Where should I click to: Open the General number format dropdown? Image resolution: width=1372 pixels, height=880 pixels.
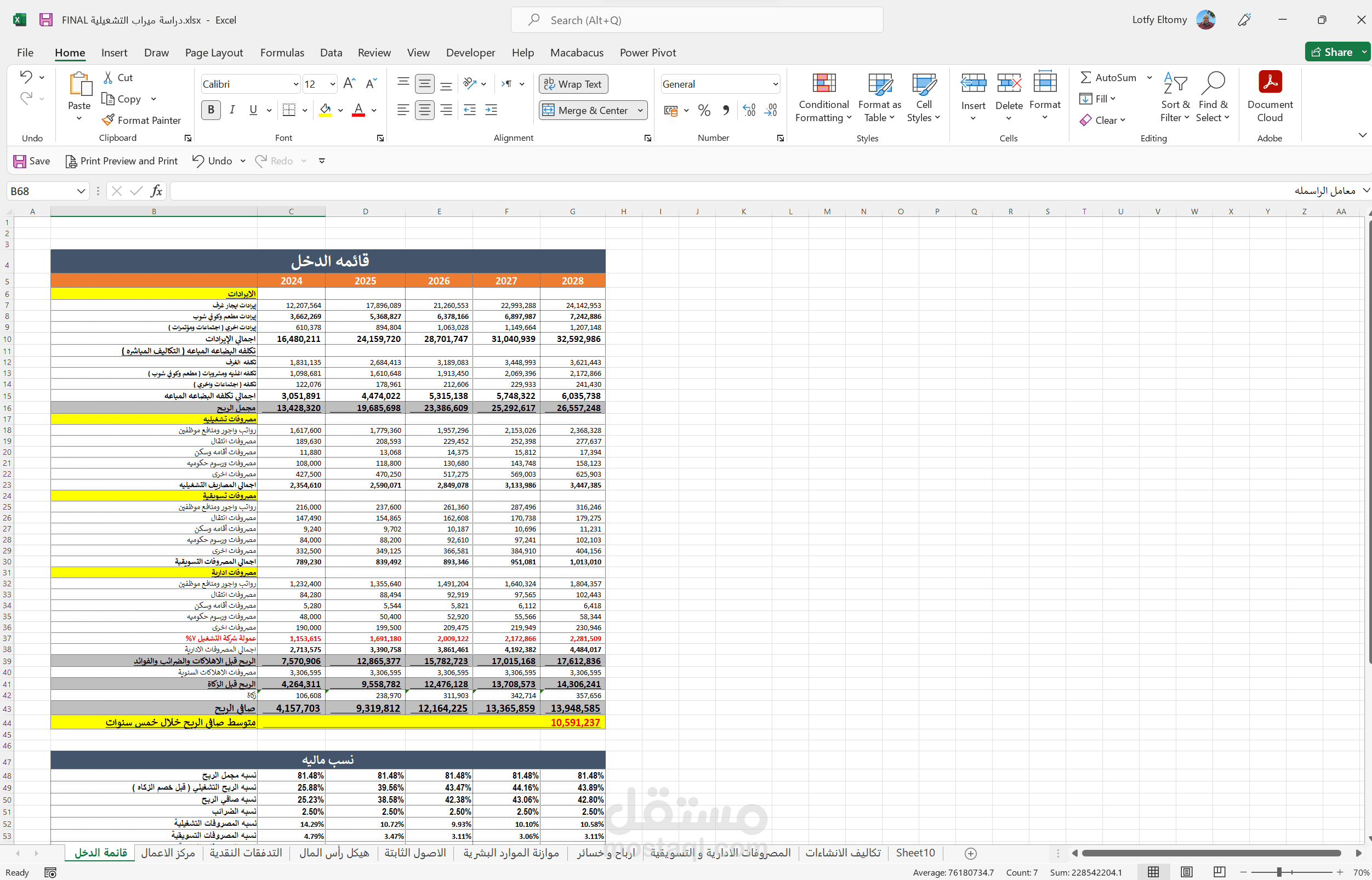(775, 84)
